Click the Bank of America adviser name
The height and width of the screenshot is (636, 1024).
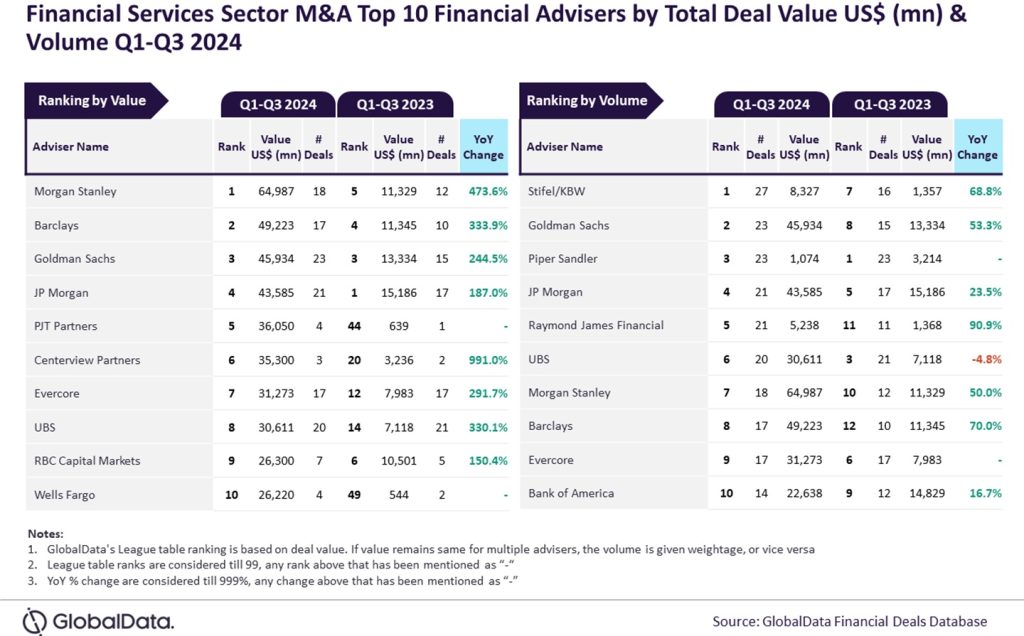pos(571,494)
